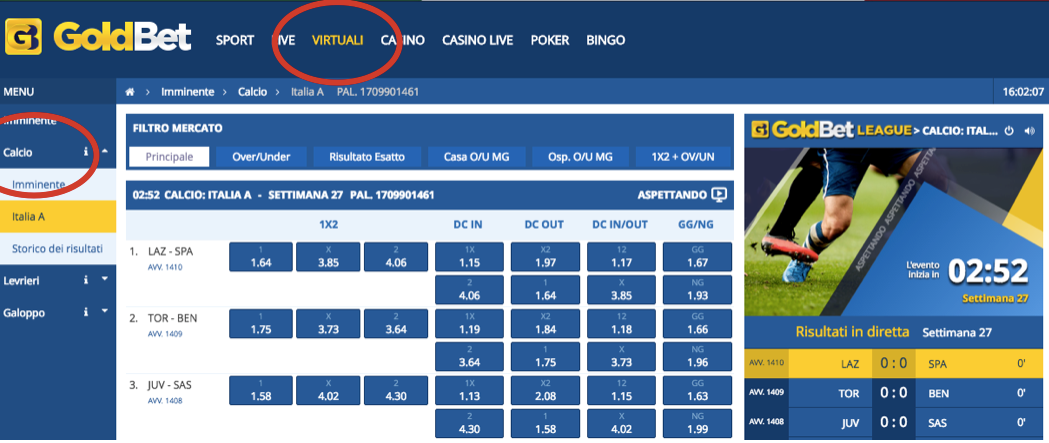
Task: Select LAZ - SPA DC OUT X2 at 1.97
Action: click(545, 257)
